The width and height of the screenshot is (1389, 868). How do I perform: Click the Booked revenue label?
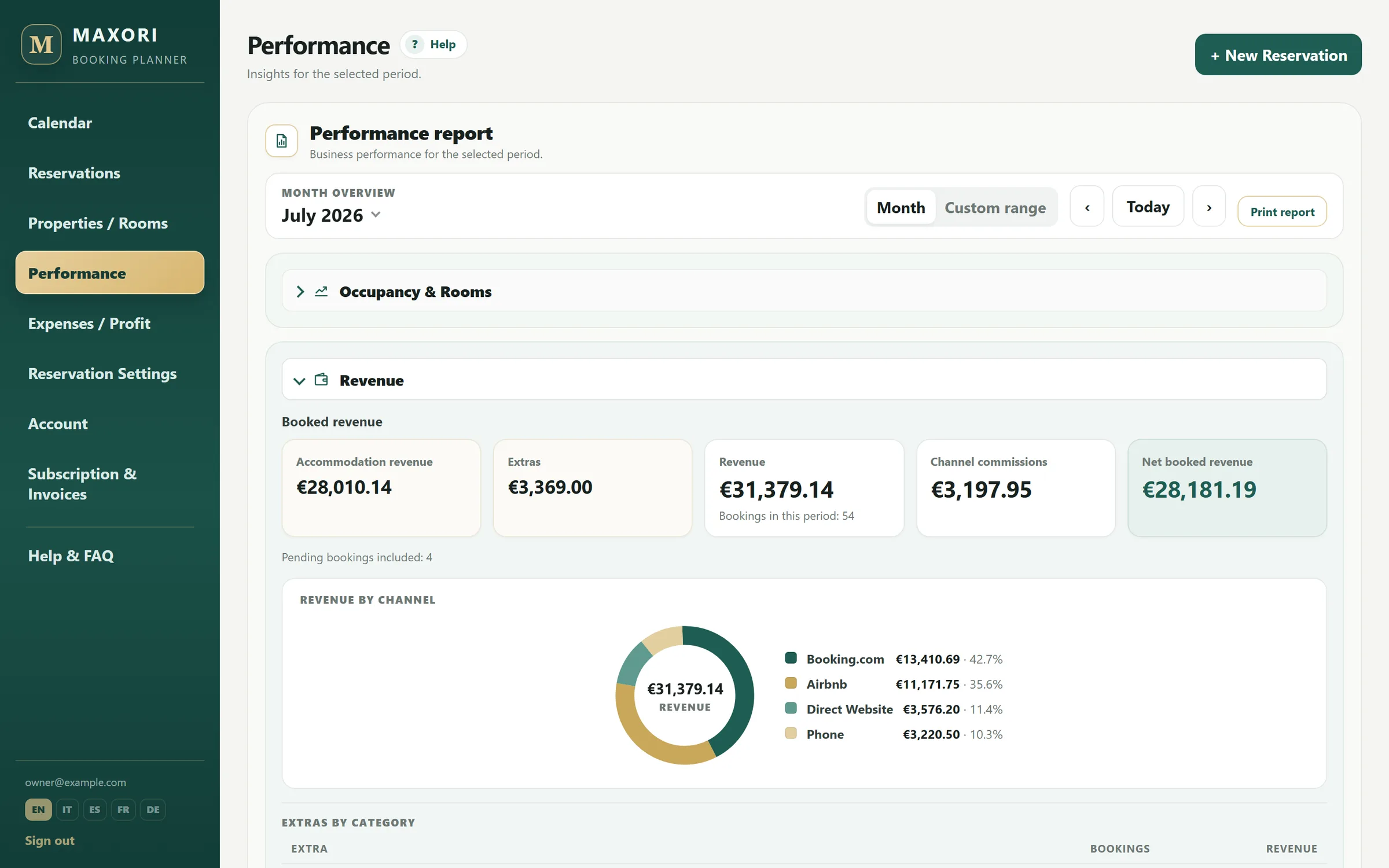point(332,422)
